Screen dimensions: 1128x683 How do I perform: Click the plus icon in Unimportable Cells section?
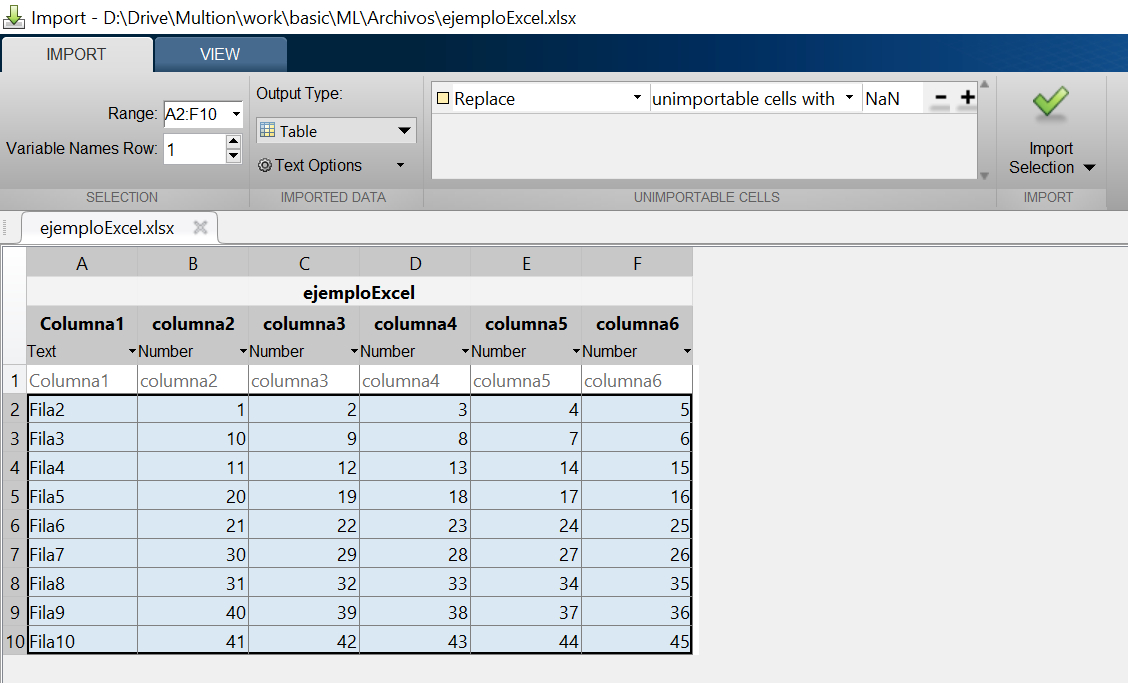tap(966, 98)
